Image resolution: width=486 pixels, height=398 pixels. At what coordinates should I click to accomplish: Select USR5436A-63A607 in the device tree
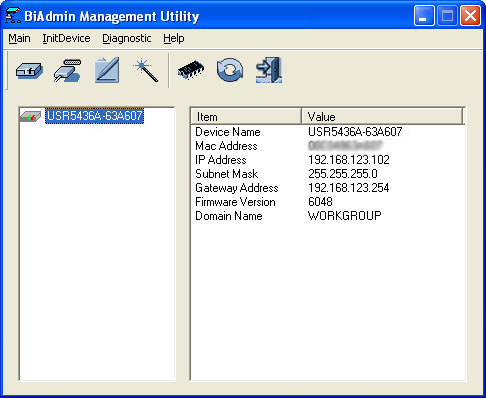[x=95, y=116]
